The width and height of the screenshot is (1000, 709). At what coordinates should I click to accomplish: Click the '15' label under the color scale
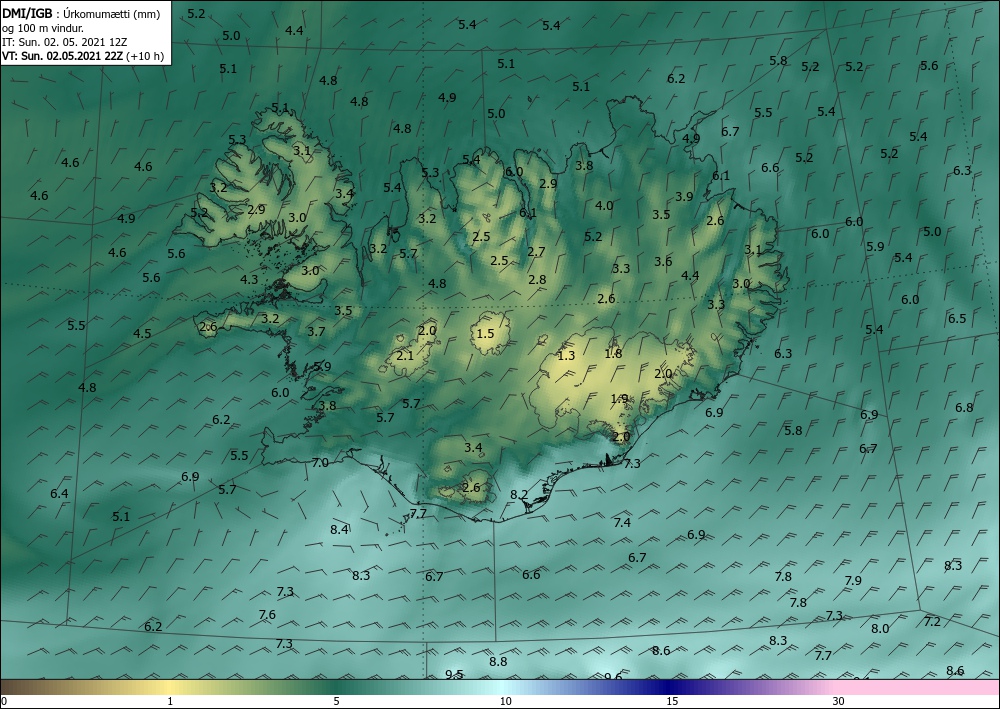[672, 701]
